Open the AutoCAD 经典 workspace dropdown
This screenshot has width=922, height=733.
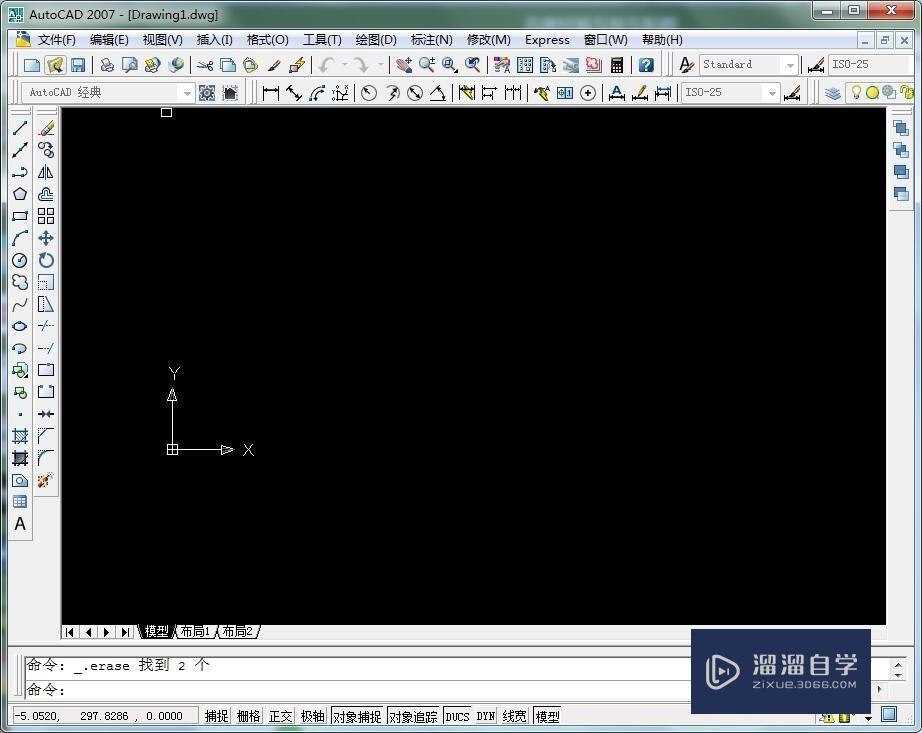[x=189, y=92]
